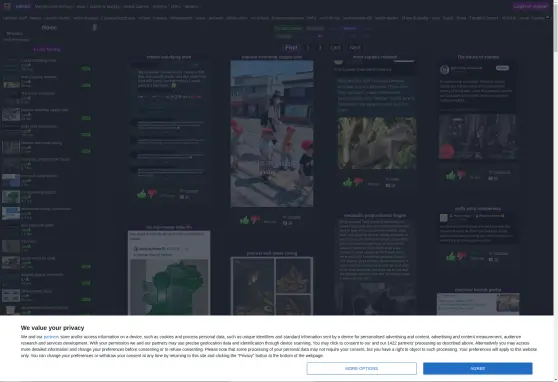558x382 pixels.
Task: Thumbs down The future of cinema post
Action: [461, 175]
